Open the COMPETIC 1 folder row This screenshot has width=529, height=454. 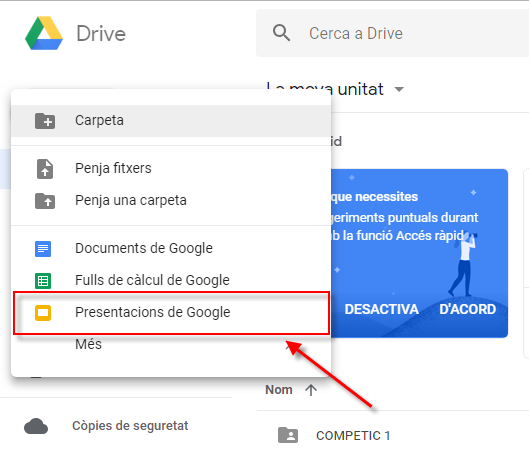[x=393, y=435]
